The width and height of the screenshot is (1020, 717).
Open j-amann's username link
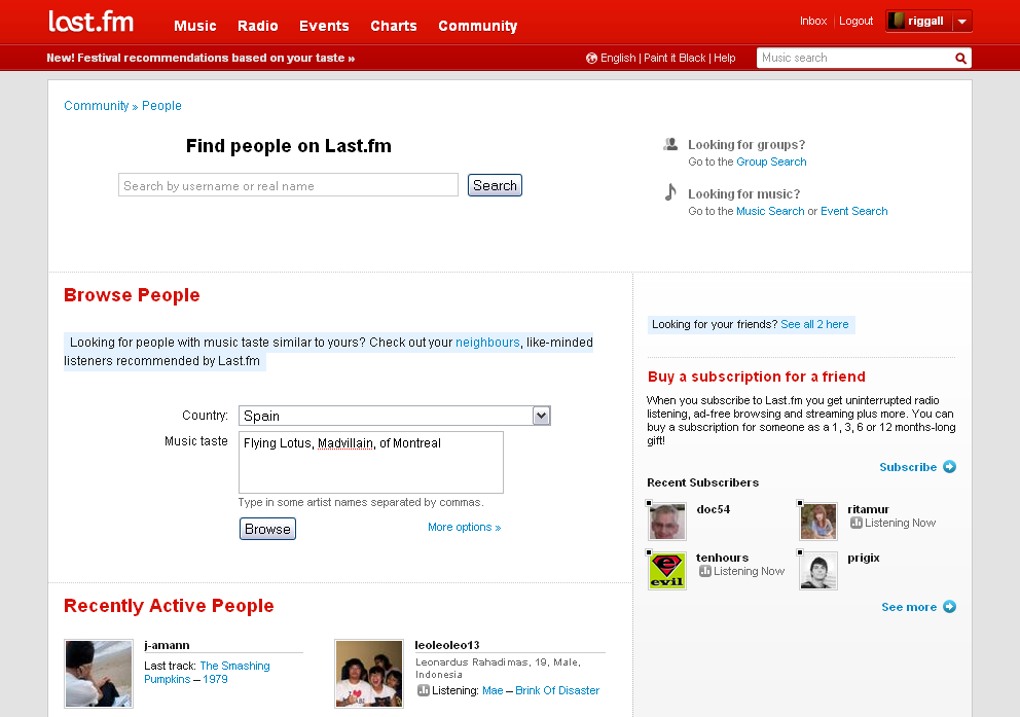click(167, 645)
